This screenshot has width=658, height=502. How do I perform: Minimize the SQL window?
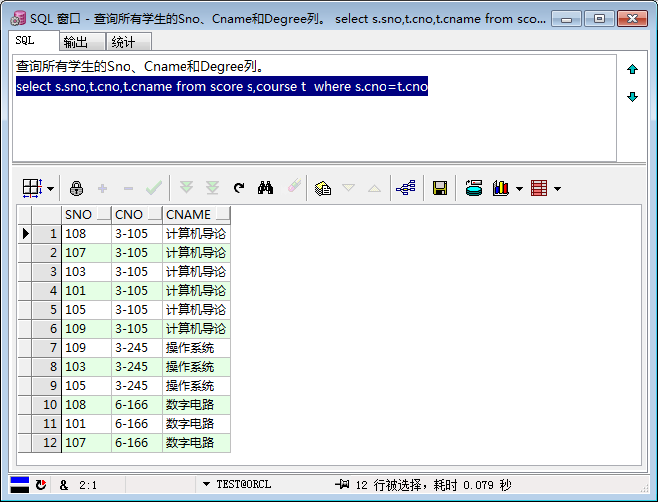click(566, 18)
